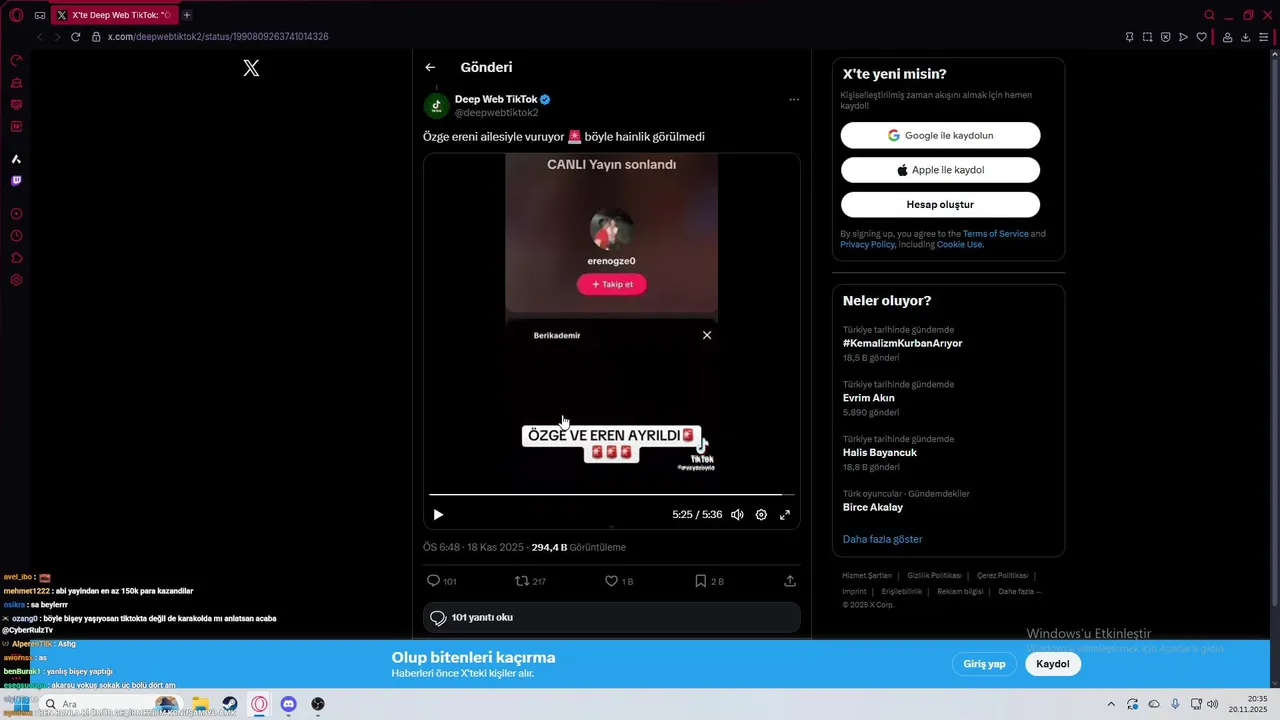This screenshot has width=1280, height=720.
Task: Click Daha fazla göster link
Action: click(x=882, y=539)
